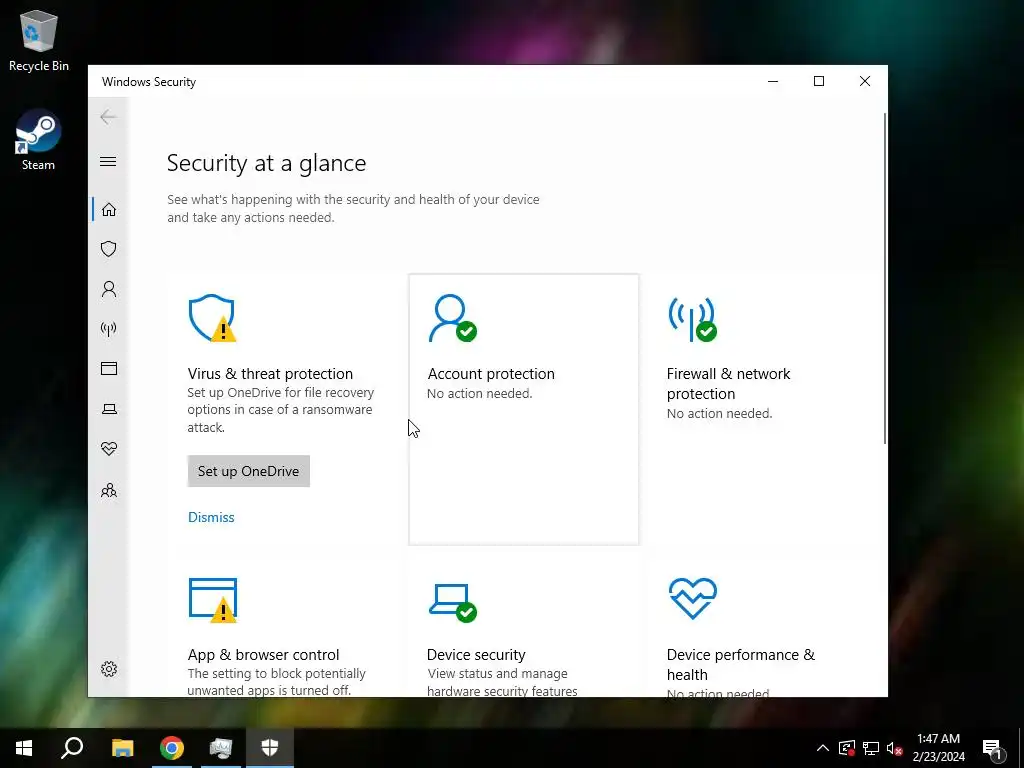The image size is (1024, 768).
Task: Open Settings gear in sidebar
Action: point(109,669)
